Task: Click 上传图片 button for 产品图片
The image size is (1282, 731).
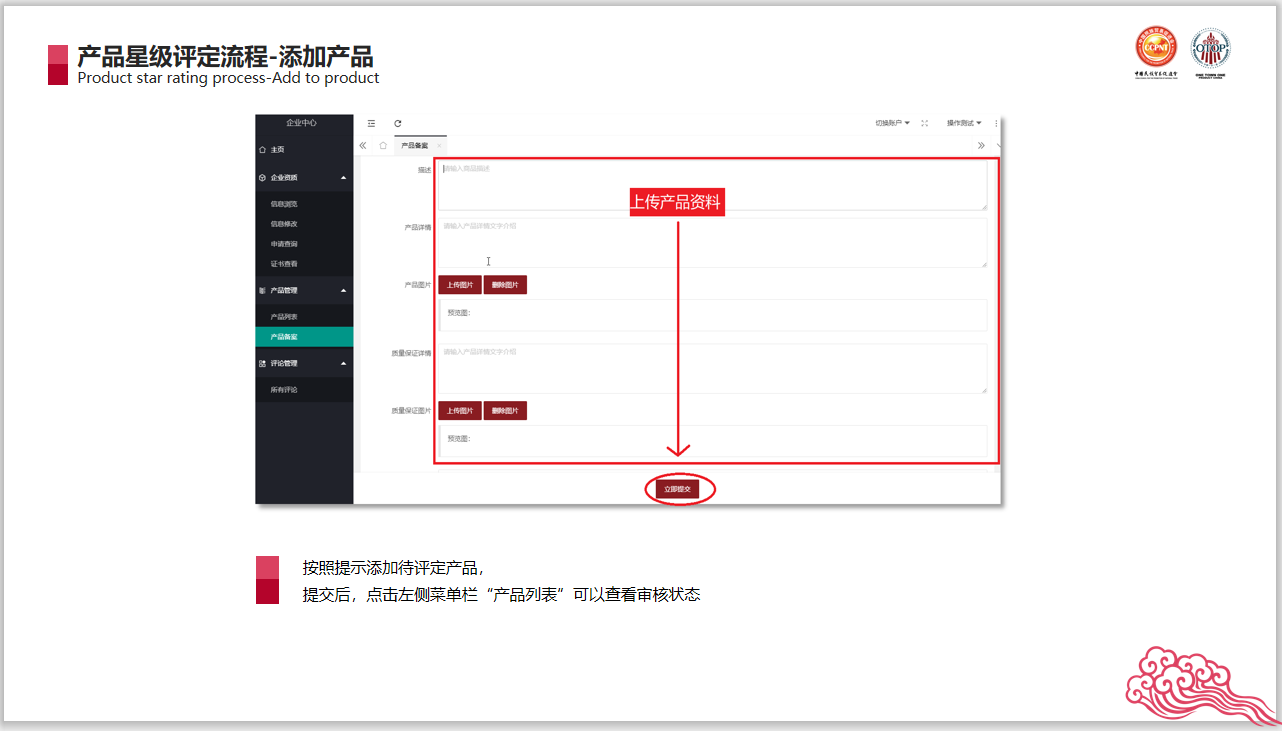Action: 460,285
